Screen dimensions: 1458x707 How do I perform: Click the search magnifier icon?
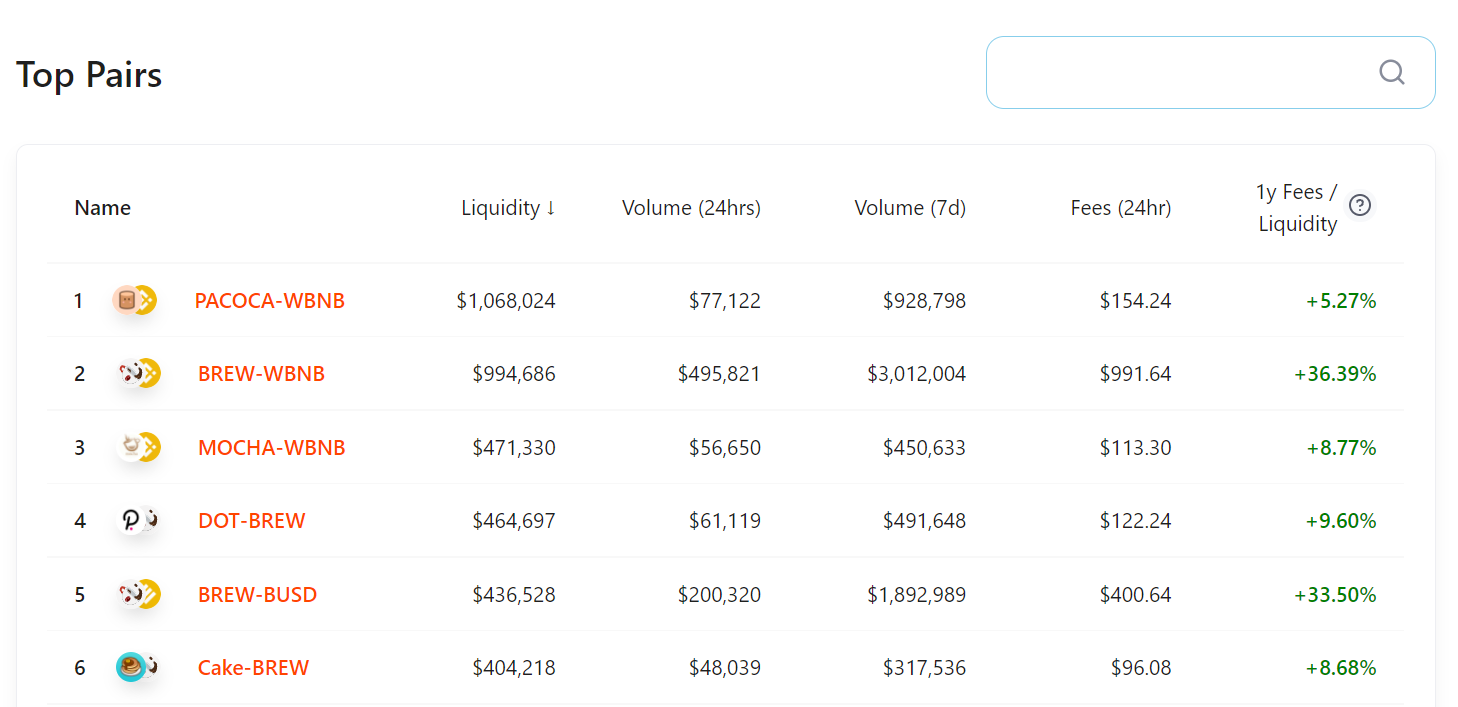pos(1392,72)
